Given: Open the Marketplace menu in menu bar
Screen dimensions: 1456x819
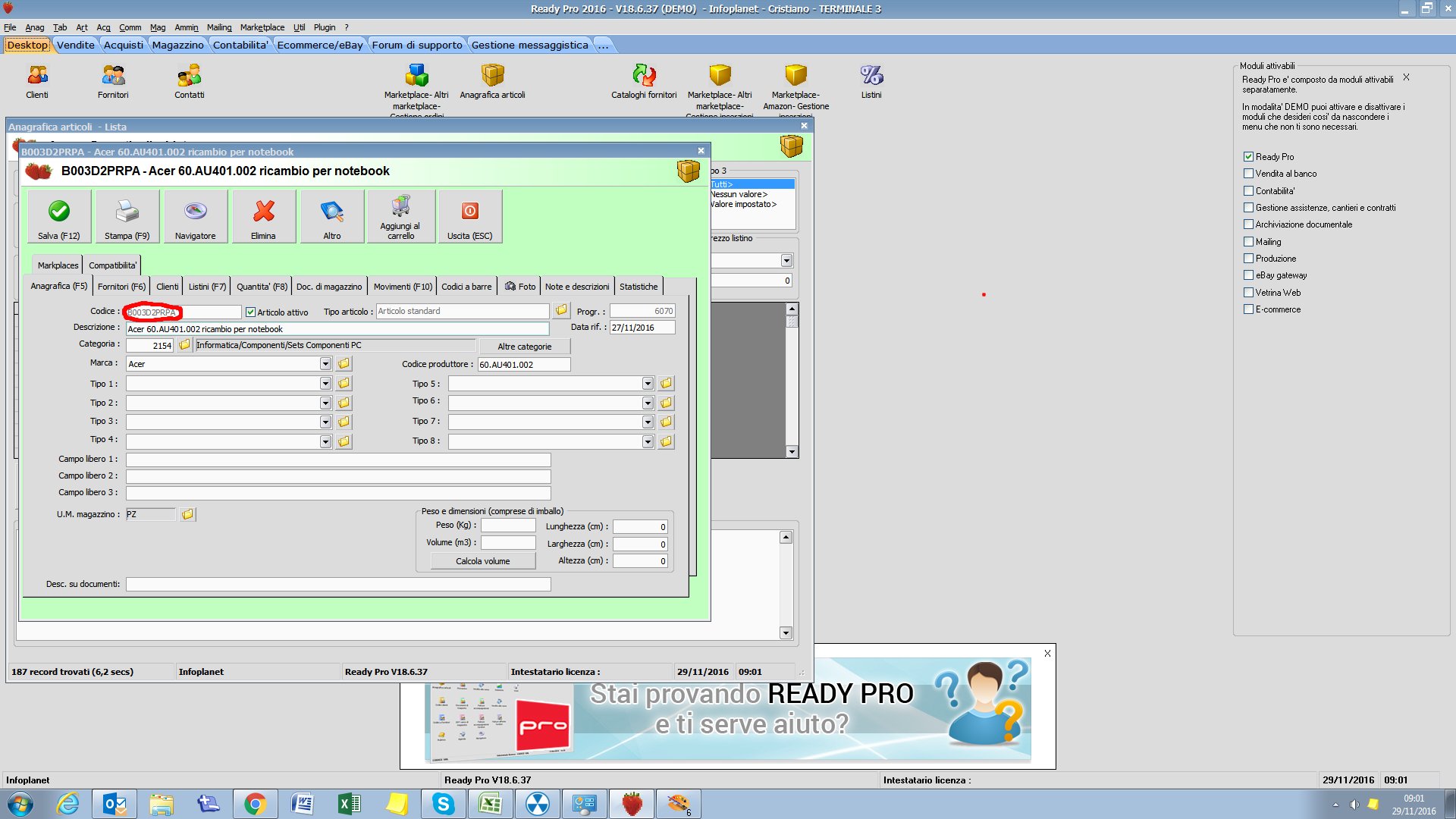Looking at the screenshot, I should click(x=262, y=27).
